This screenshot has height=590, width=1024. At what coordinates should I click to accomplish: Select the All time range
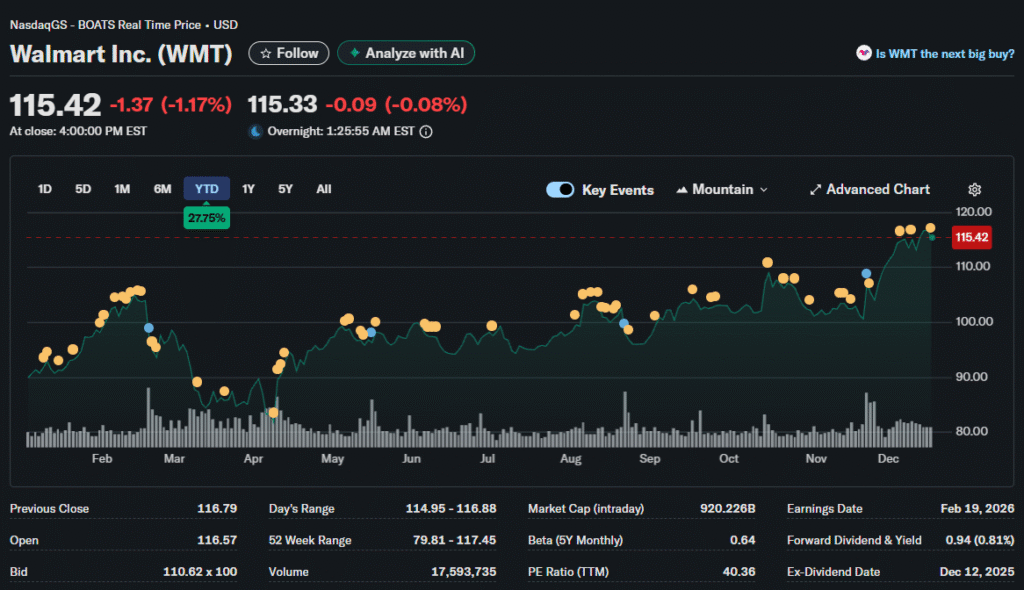click(x=324, y=189)
